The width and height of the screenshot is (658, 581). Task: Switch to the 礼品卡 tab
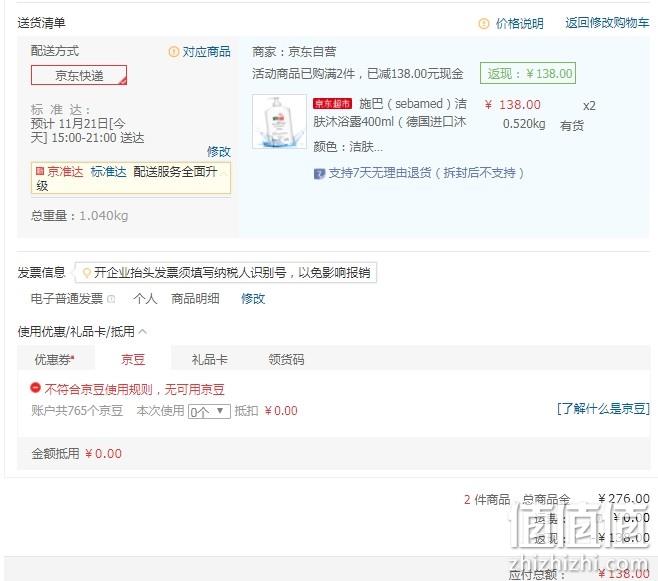(x=209, y=360)
